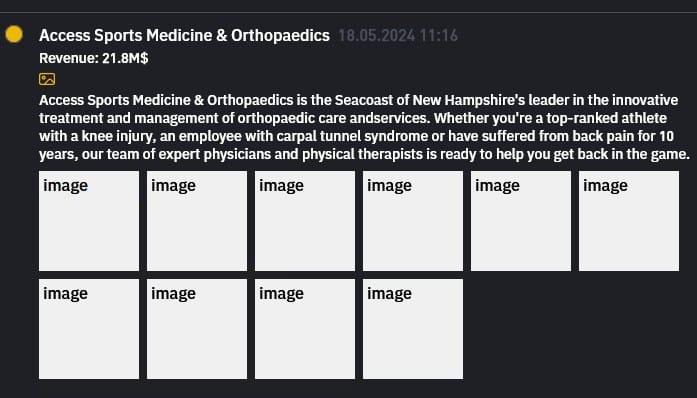Click the yellow picture attachment icon
This screenshot has width=697, height=398.
click(x=47, y=79)
